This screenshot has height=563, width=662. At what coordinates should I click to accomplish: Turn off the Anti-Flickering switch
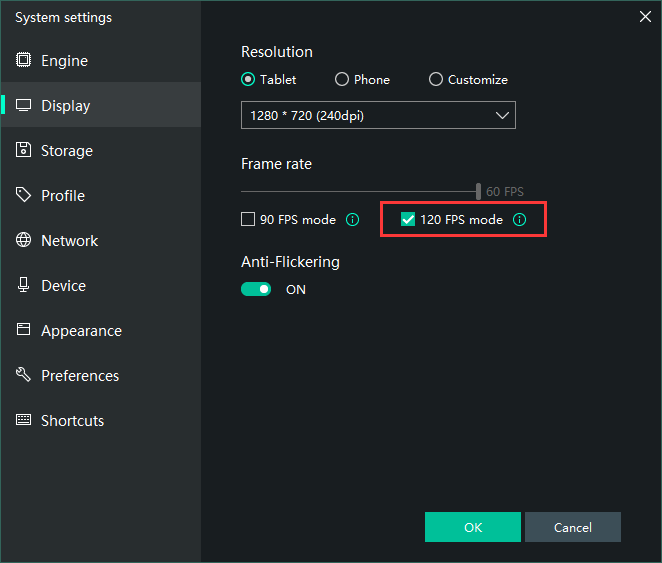[256, 289]
